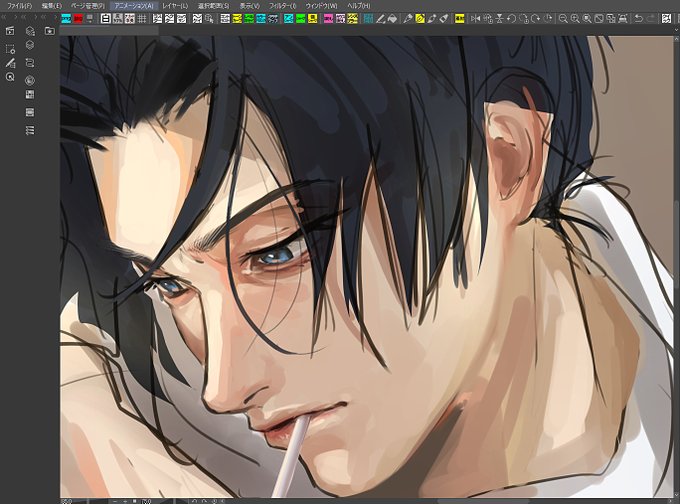Click the curved path arrows icon

(30, 63)
